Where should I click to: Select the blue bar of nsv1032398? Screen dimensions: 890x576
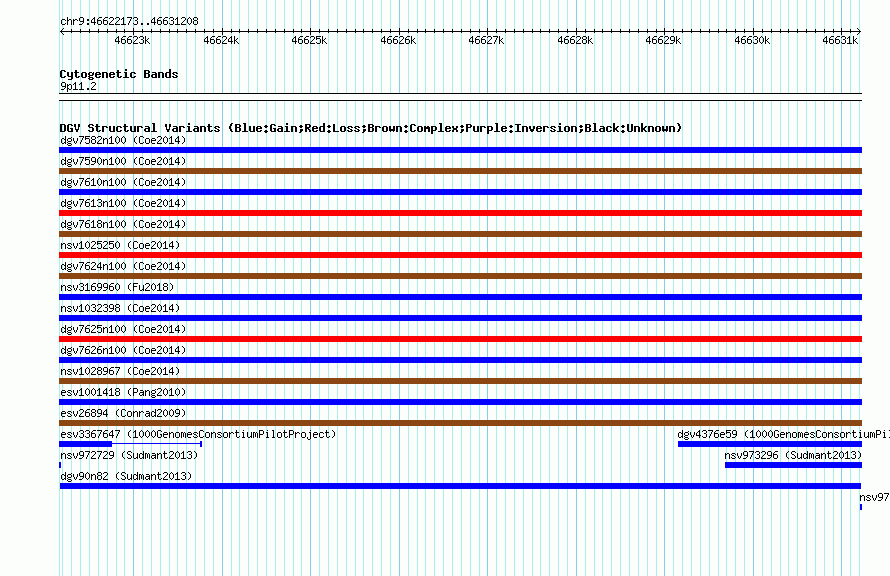[x=460, y=318]
